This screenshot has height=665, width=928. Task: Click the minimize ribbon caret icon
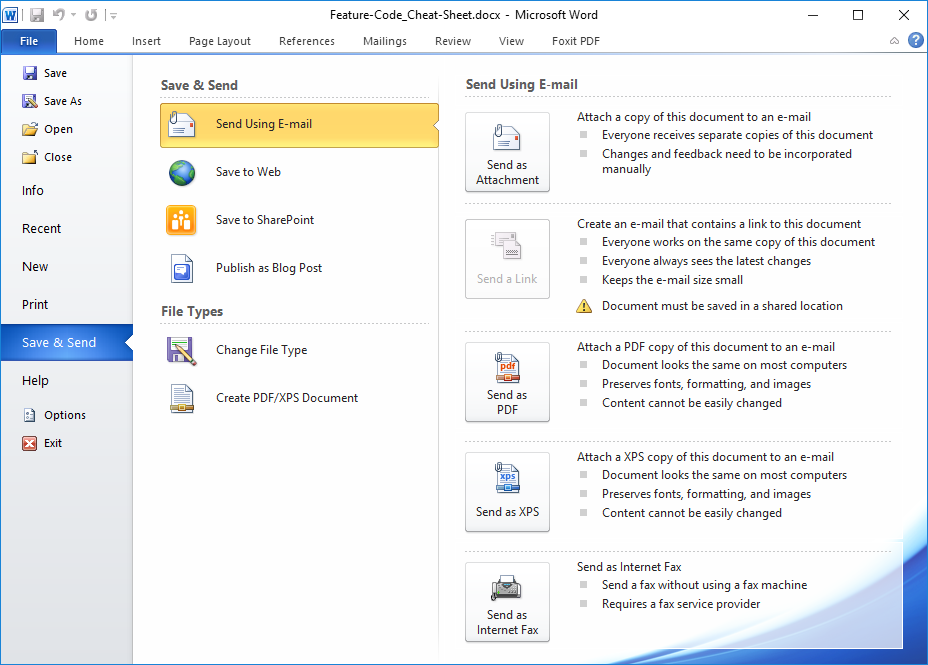click(x=894, y=41)
